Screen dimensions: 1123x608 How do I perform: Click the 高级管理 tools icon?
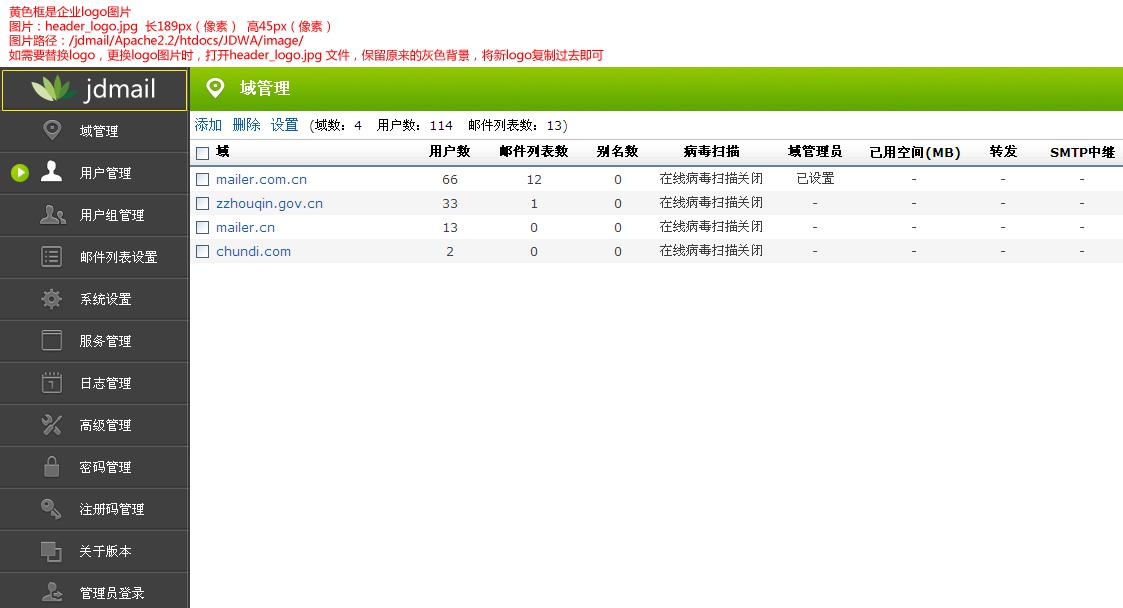(52, 425)
